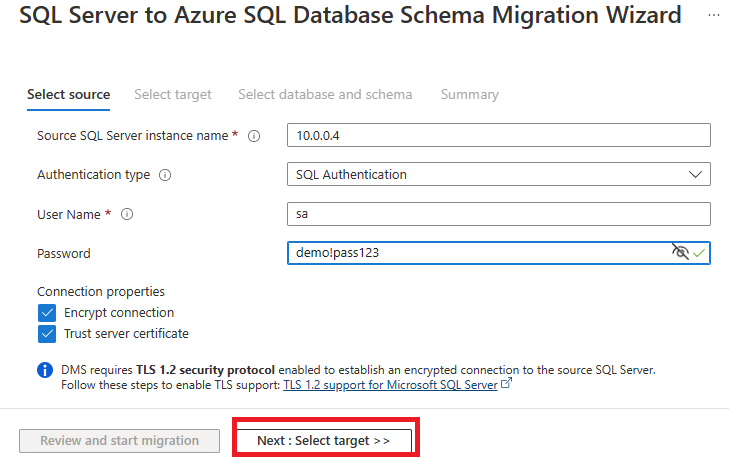Click the green checkmark in Password field
The height and width of the screenshot is (461, 729).
699,253
